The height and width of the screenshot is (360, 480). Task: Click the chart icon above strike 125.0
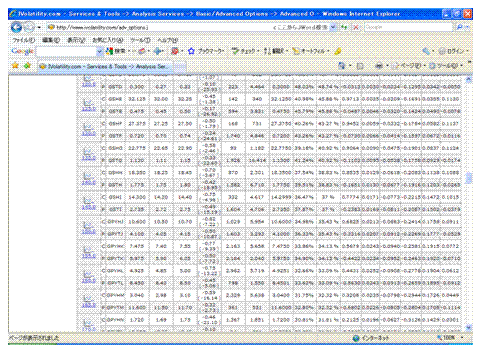[x=88, y=103]
